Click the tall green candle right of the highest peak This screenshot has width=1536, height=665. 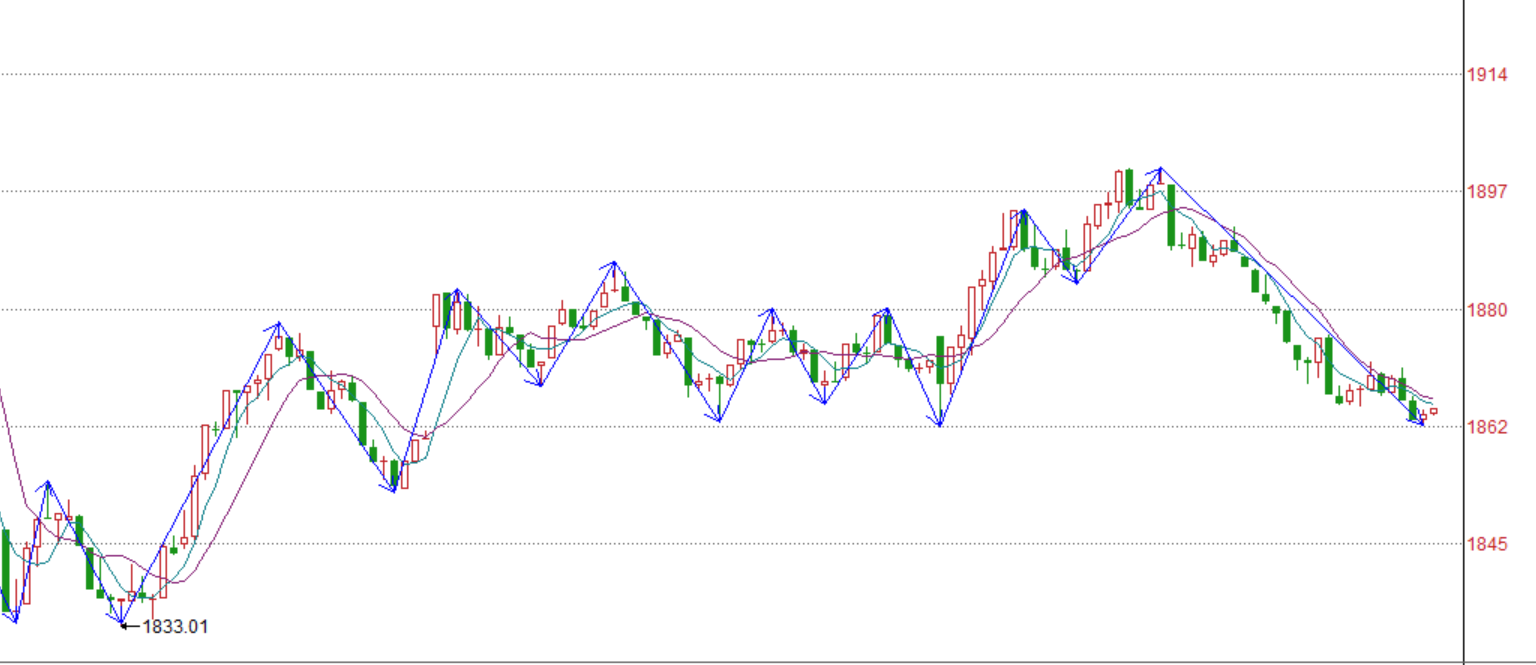click(1171, 215)
